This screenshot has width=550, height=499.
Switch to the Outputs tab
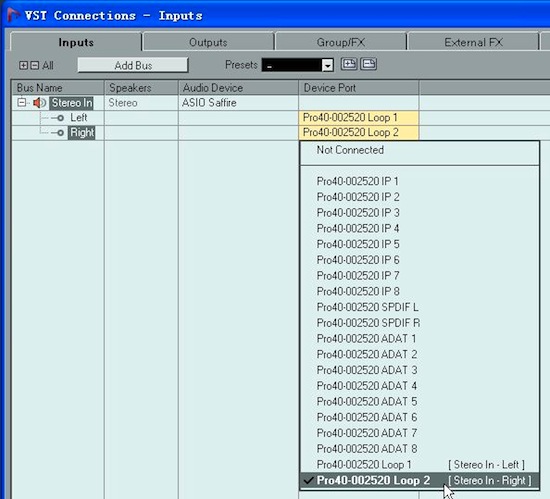[208, 42]
